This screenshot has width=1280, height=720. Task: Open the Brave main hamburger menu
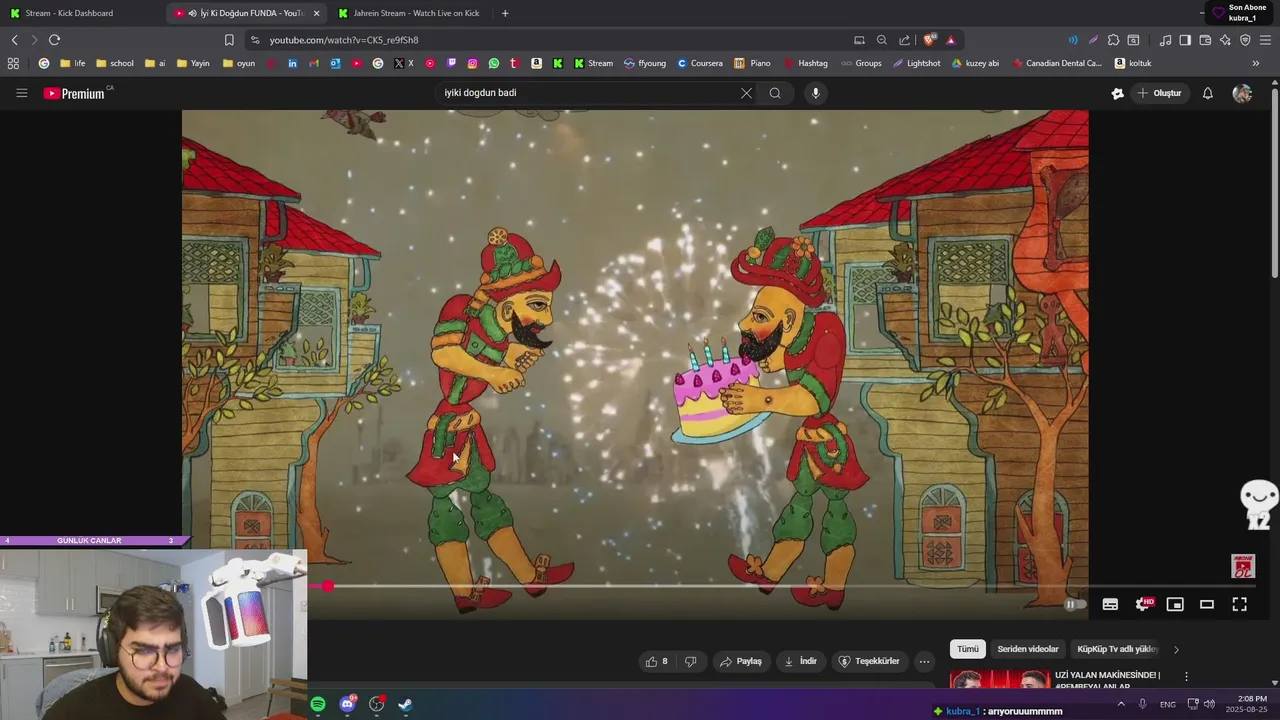coord(1265,40)
